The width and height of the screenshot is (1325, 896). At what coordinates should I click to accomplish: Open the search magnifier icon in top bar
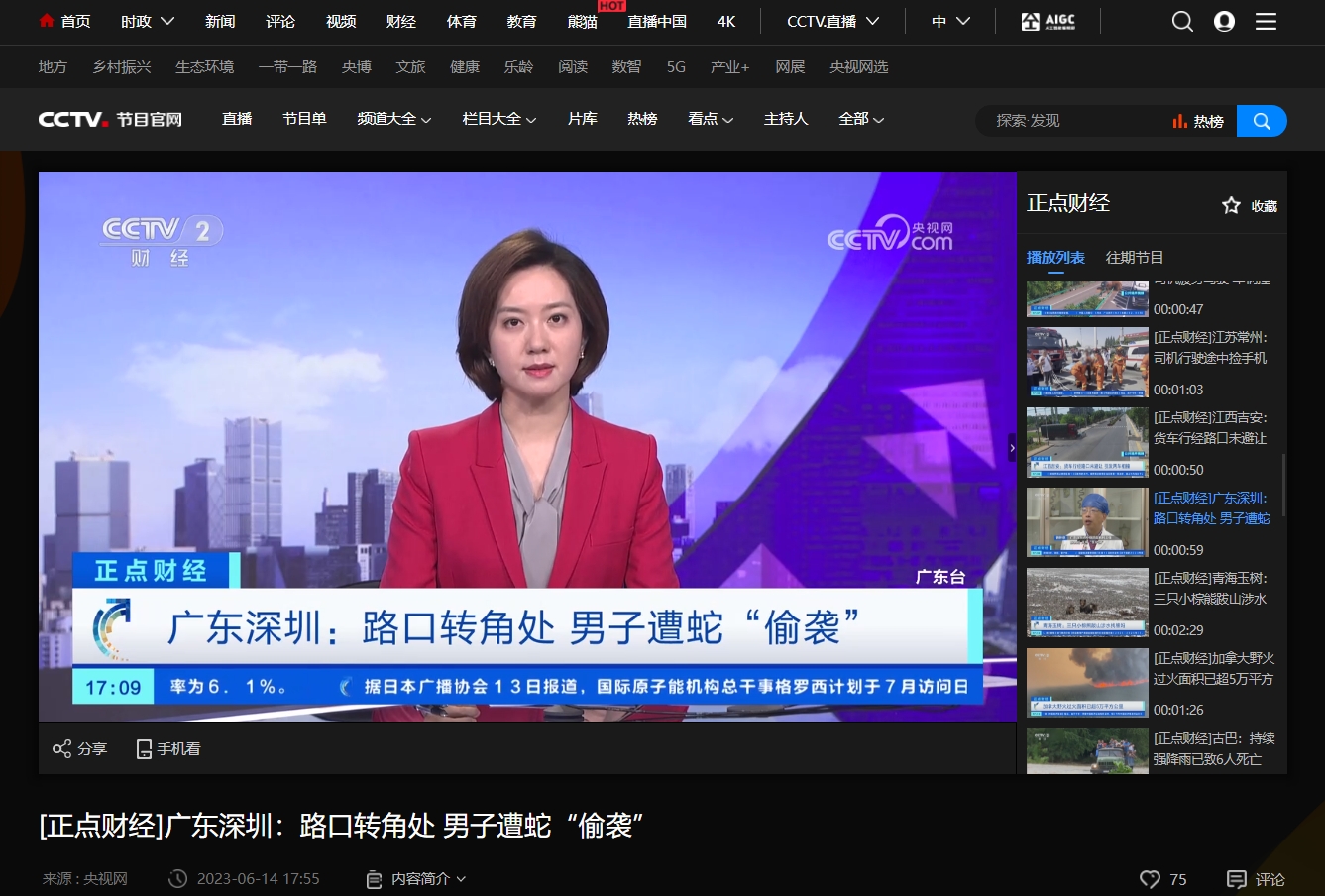1182,21
